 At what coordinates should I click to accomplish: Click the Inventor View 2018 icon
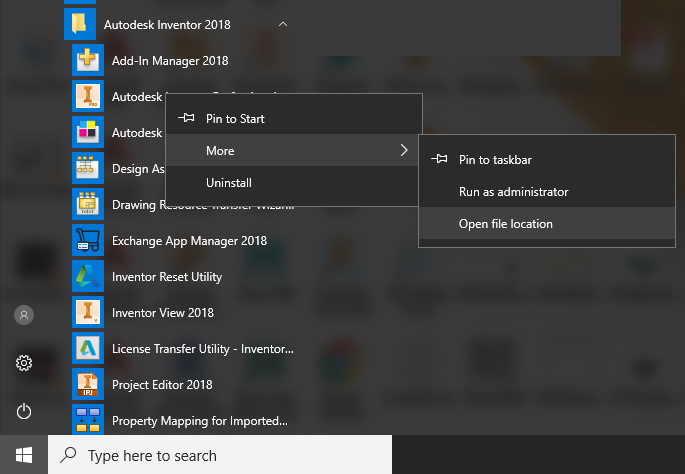click(88, 312)
